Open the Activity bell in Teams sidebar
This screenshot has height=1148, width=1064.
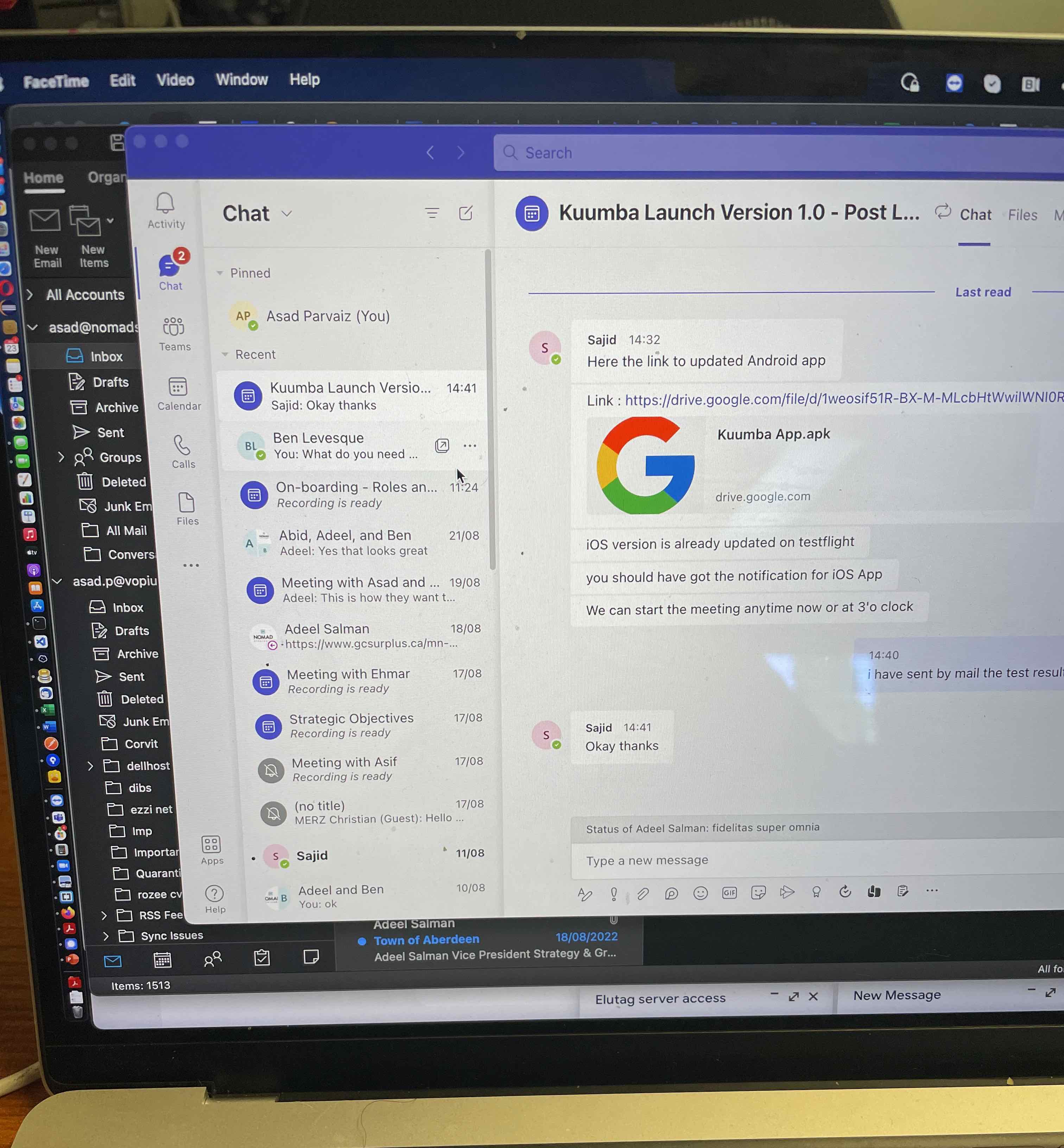click(165, 211)
